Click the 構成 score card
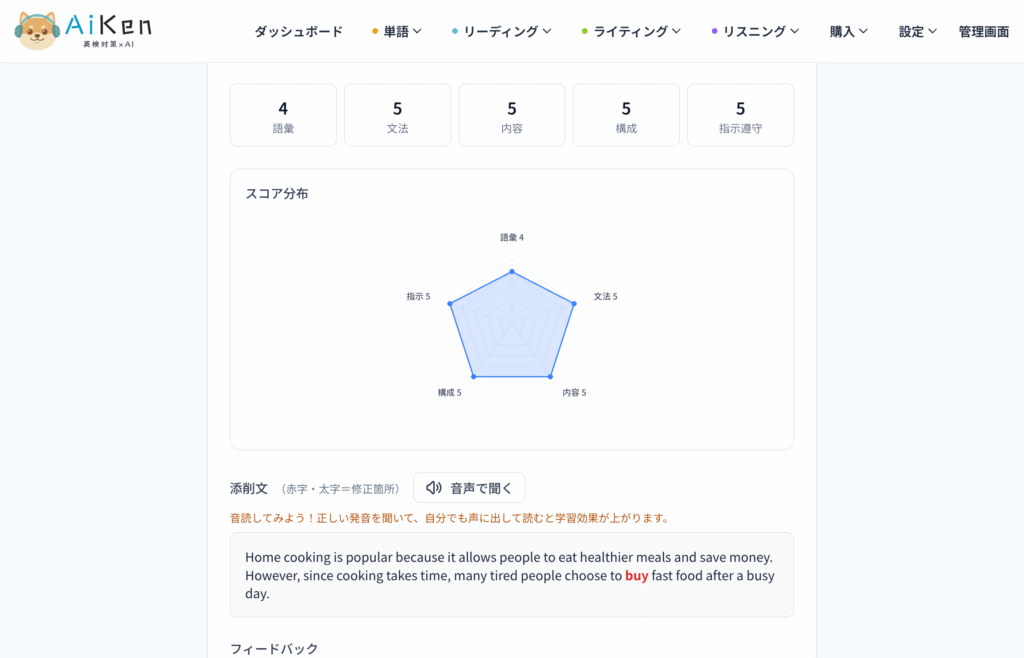 [x=626, y=115]
